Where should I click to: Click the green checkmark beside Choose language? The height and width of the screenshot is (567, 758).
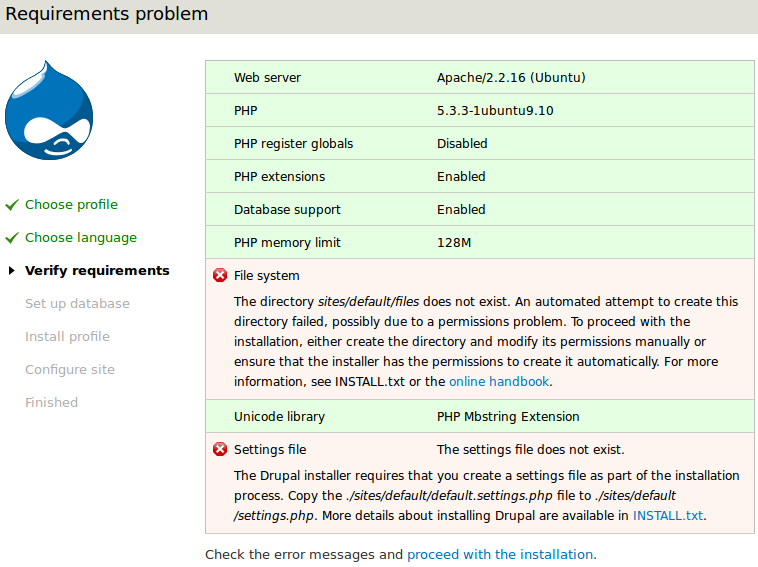coord(12,238)
